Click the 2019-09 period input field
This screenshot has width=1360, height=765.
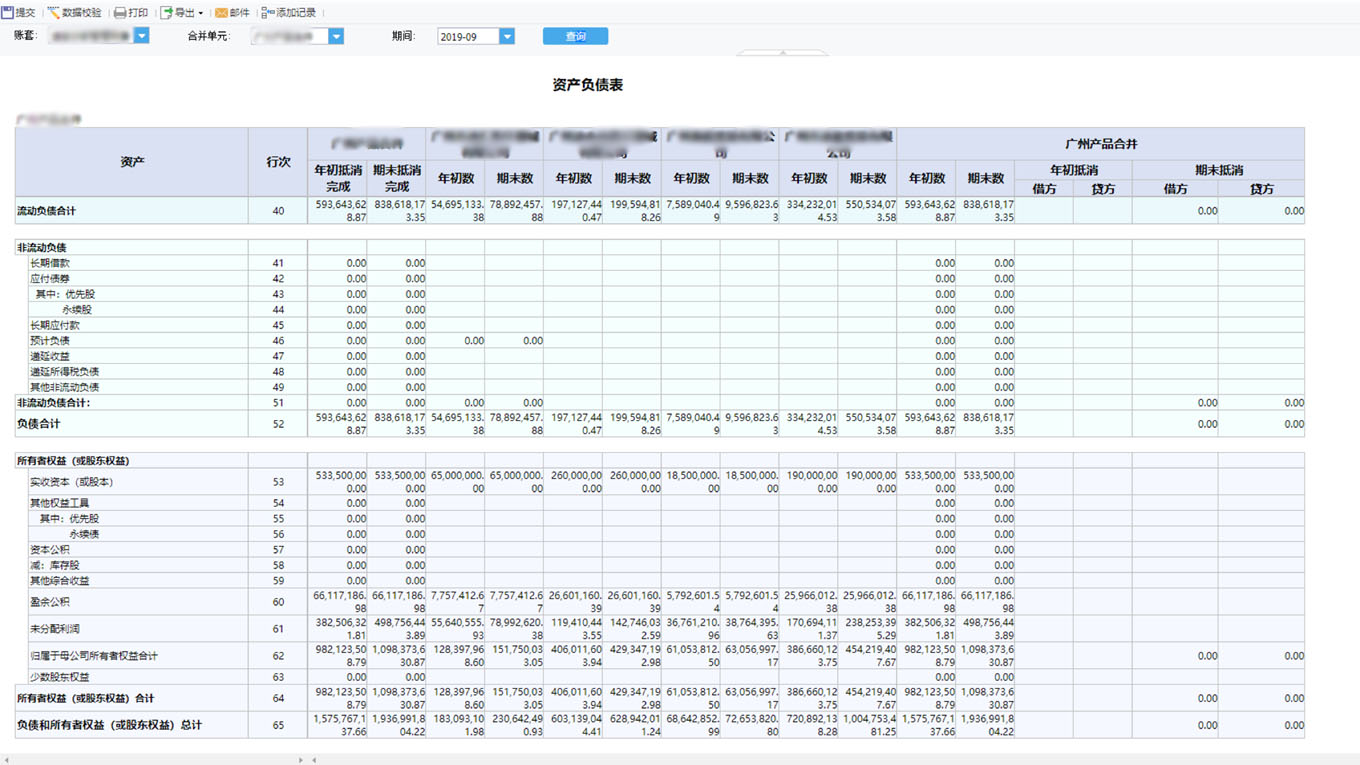coord(469,36)
